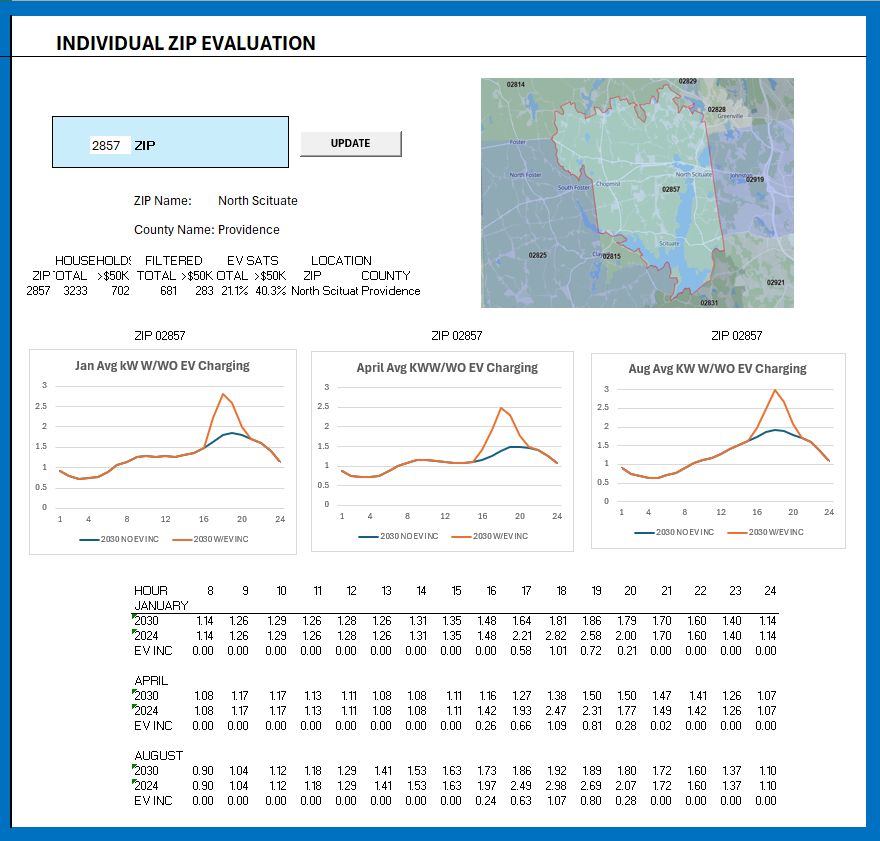Screen dimensions: 880x841
Task: Select April 2024 value 2.47
Action: tap(556, 711)
